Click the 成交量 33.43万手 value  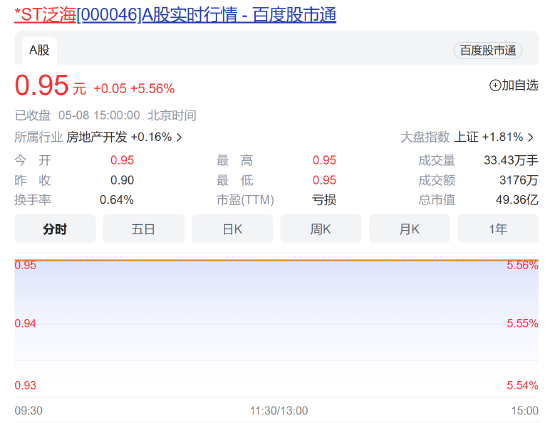[x=511, y=160]
